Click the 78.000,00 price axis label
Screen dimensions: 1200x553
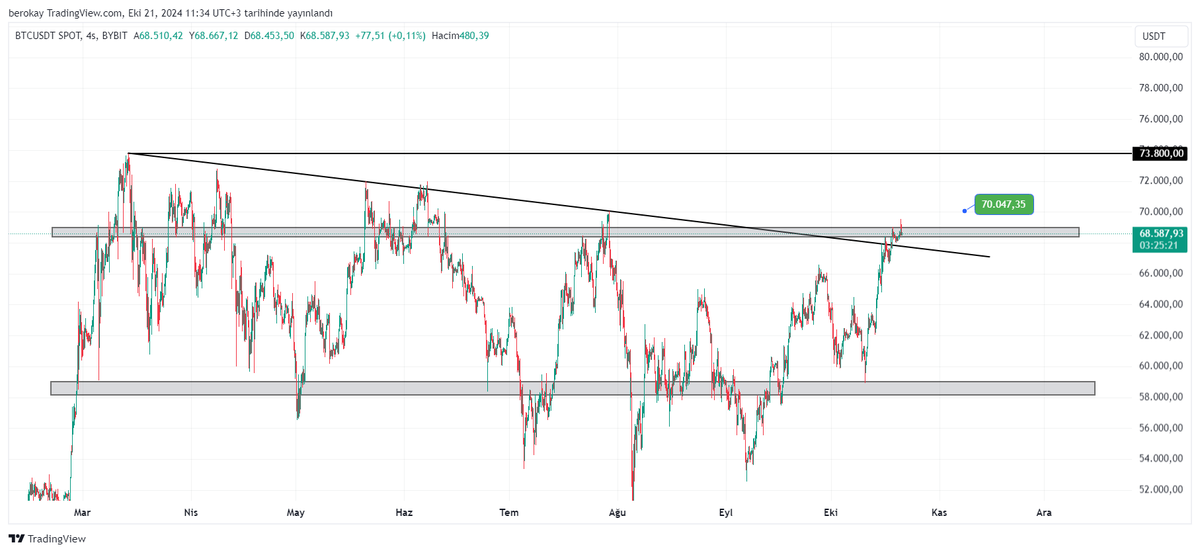click(x=1161, y=88)
